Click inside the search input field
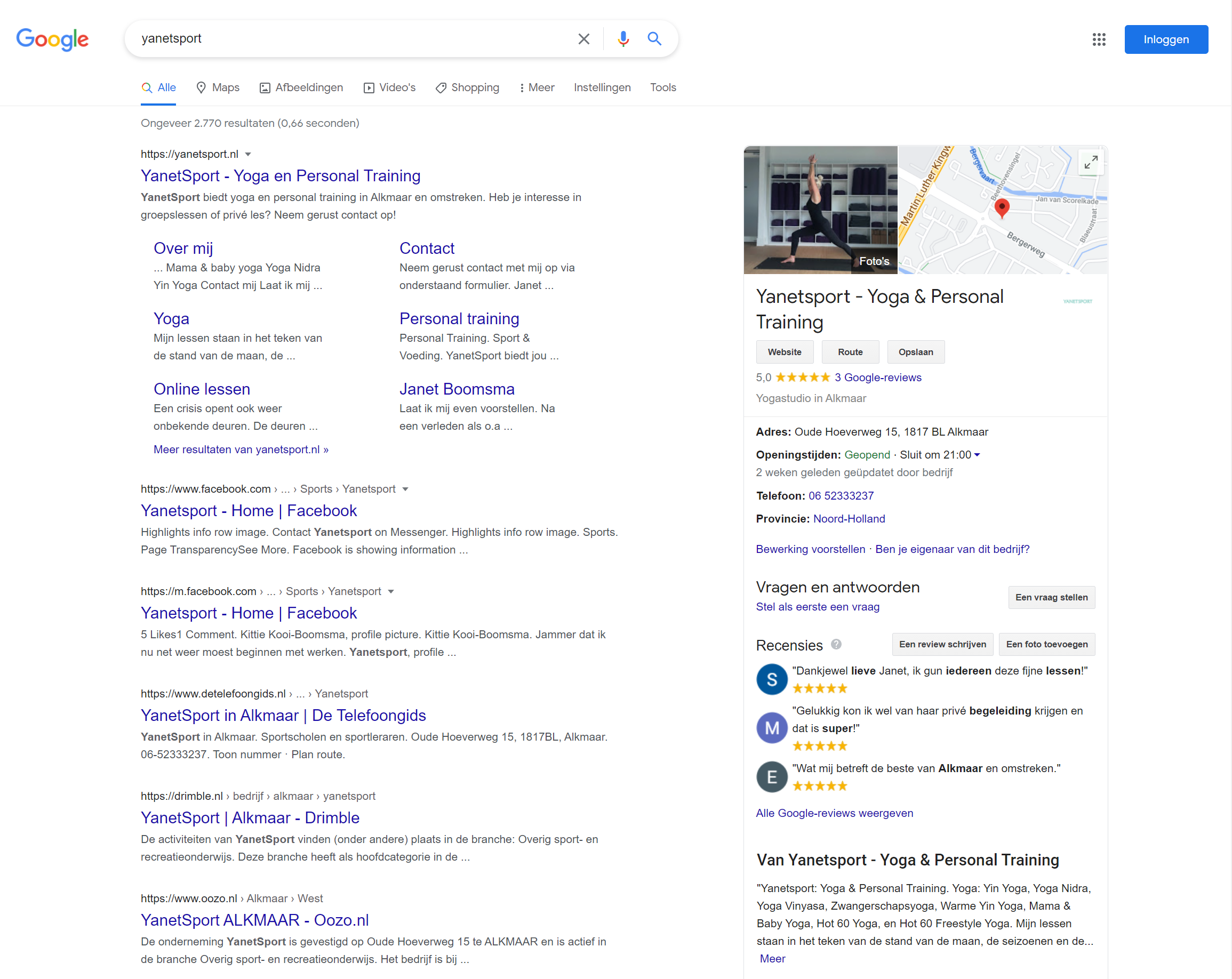The height and width of the screenshot is (979, 1232). [x=343, y=39]
